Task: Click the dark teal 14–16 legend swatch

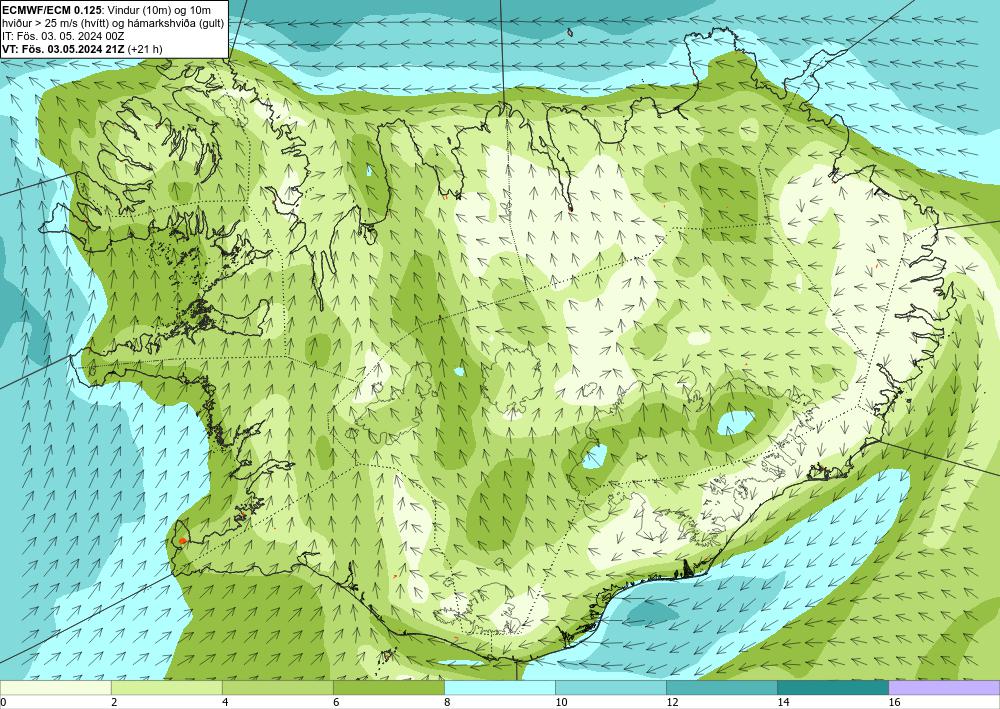Action: tap(833, 687)
